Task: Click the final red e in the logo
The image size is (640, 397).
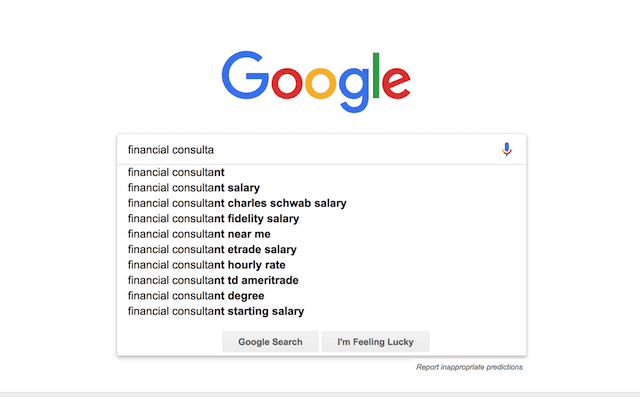Action: click(x=396, y=84)
